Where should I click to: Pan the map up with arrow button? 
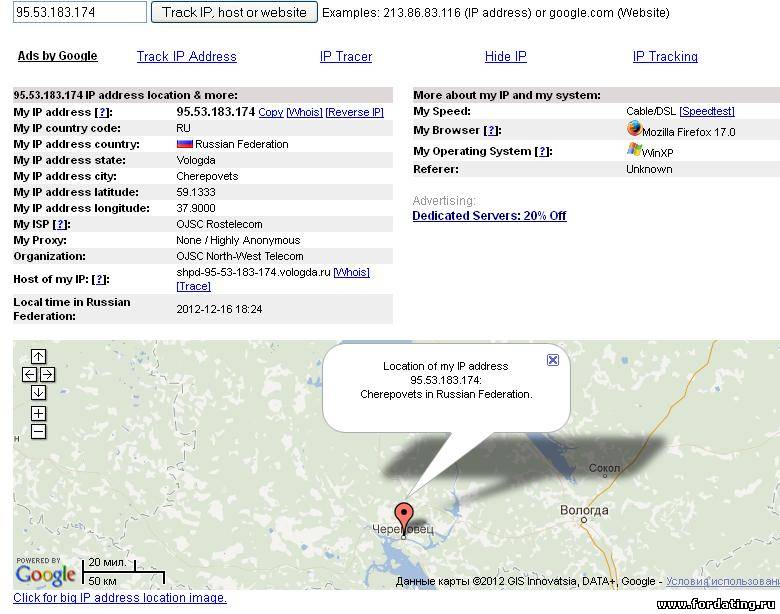(x=38, y=356)
